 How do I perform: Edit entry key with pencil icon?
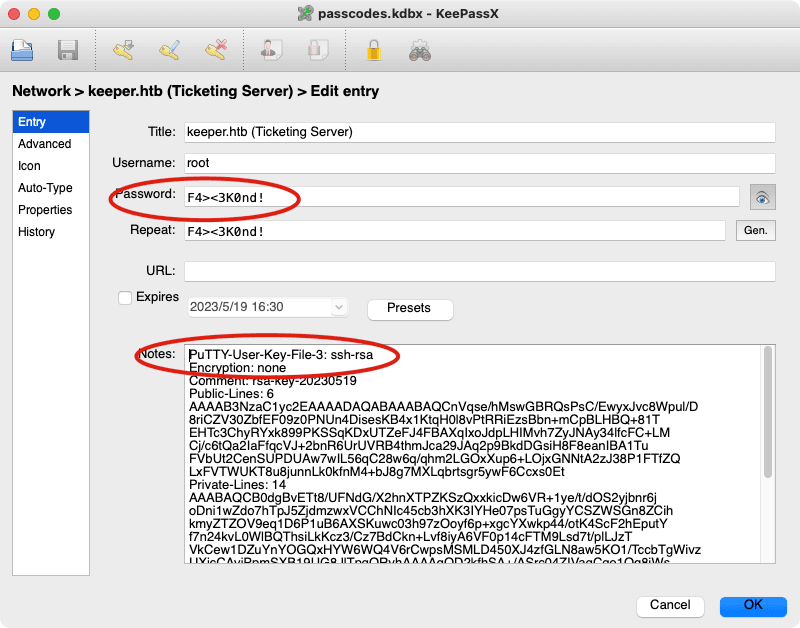point(169,51)
